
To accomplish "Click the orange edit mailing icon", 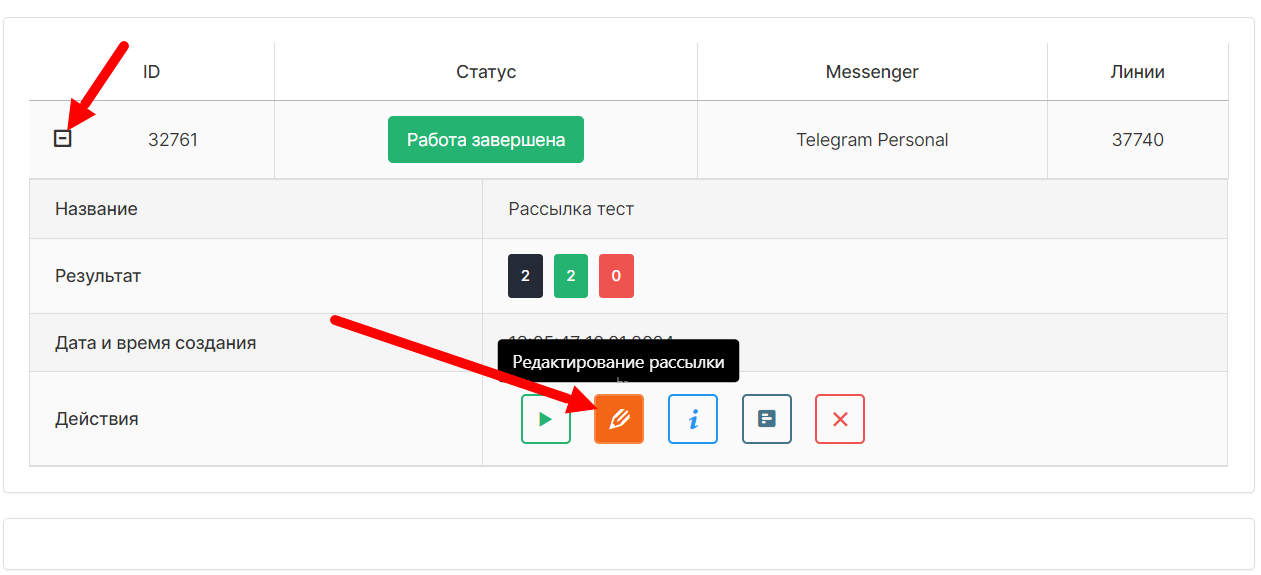I will [x=619, y=419].
